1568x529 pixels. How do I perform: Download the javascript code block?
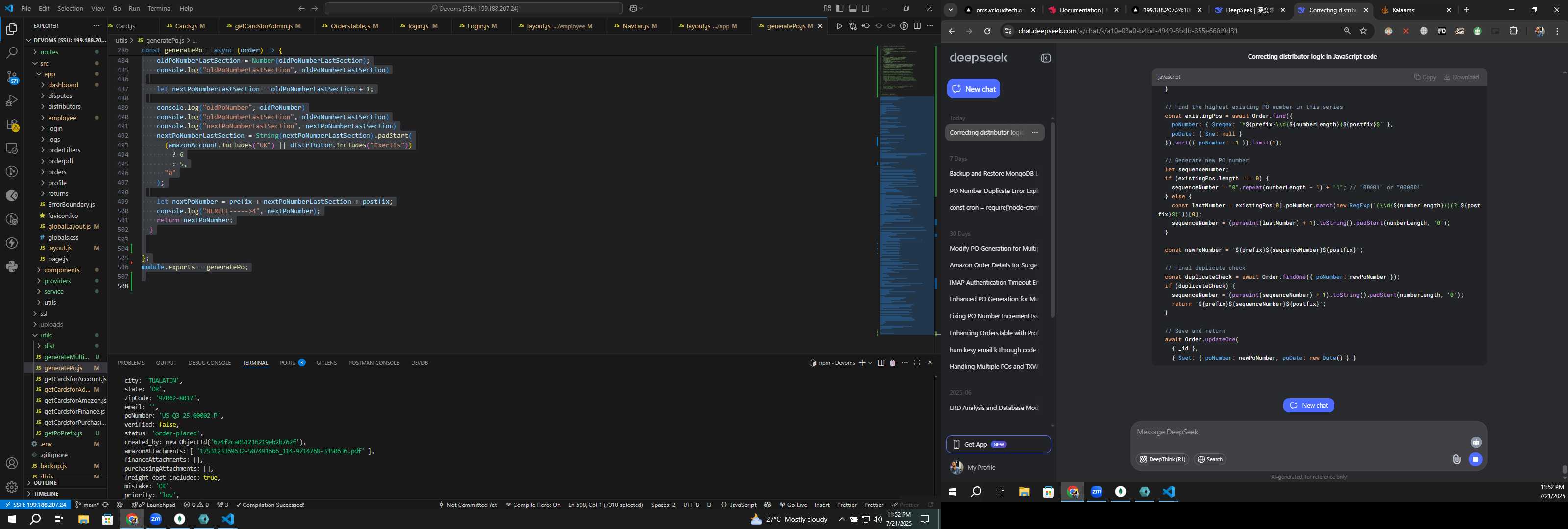pyautogui.click(x=1462, y=77)
